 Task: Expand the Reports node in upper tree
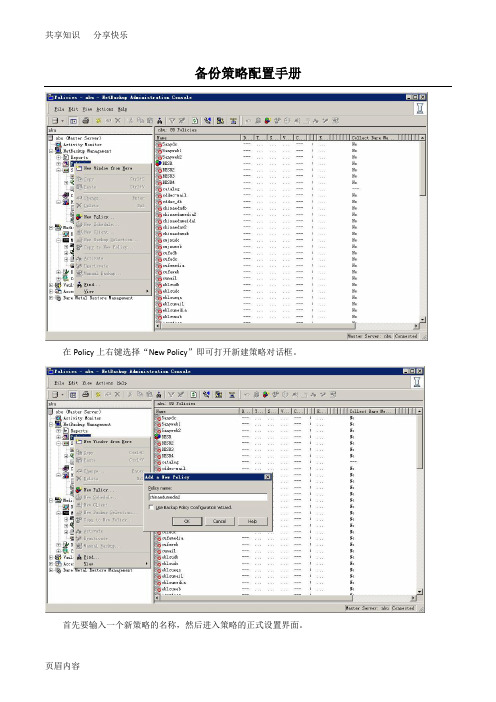(x=58, y=158)
